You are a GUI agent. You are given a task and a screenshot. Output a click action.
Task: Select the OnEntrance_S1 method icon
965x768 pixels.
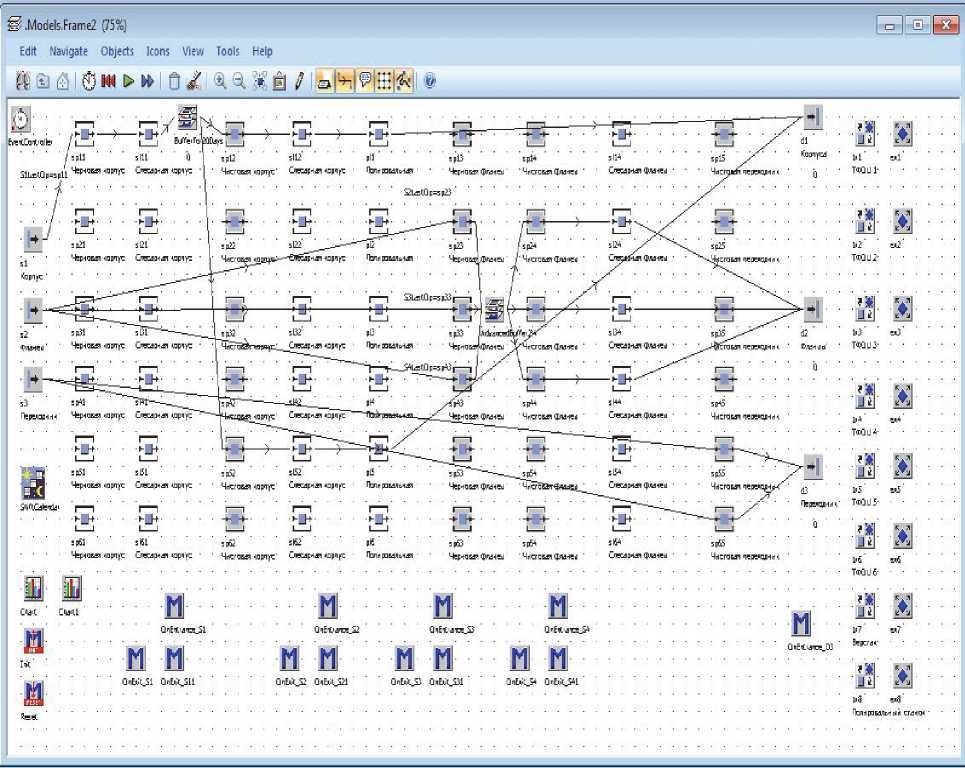[174, 607]
